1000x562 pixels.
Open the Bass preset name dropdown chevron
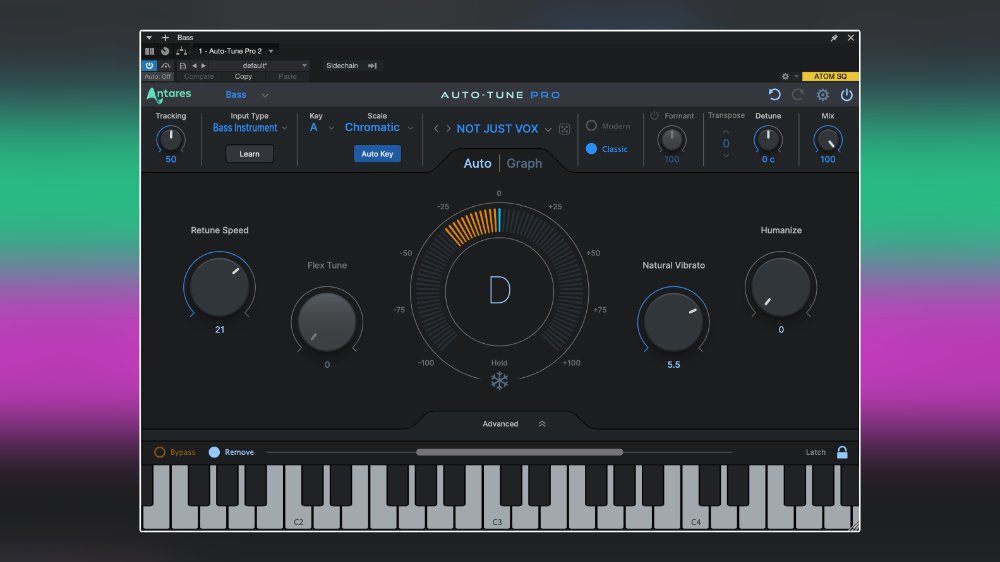265,95
